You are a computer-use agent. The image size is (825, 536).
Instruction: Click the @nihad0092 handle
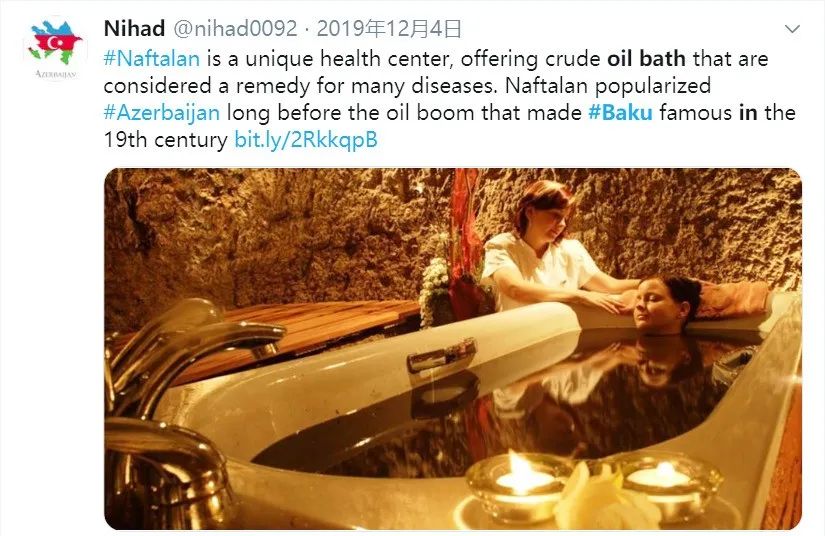(235, 28)
